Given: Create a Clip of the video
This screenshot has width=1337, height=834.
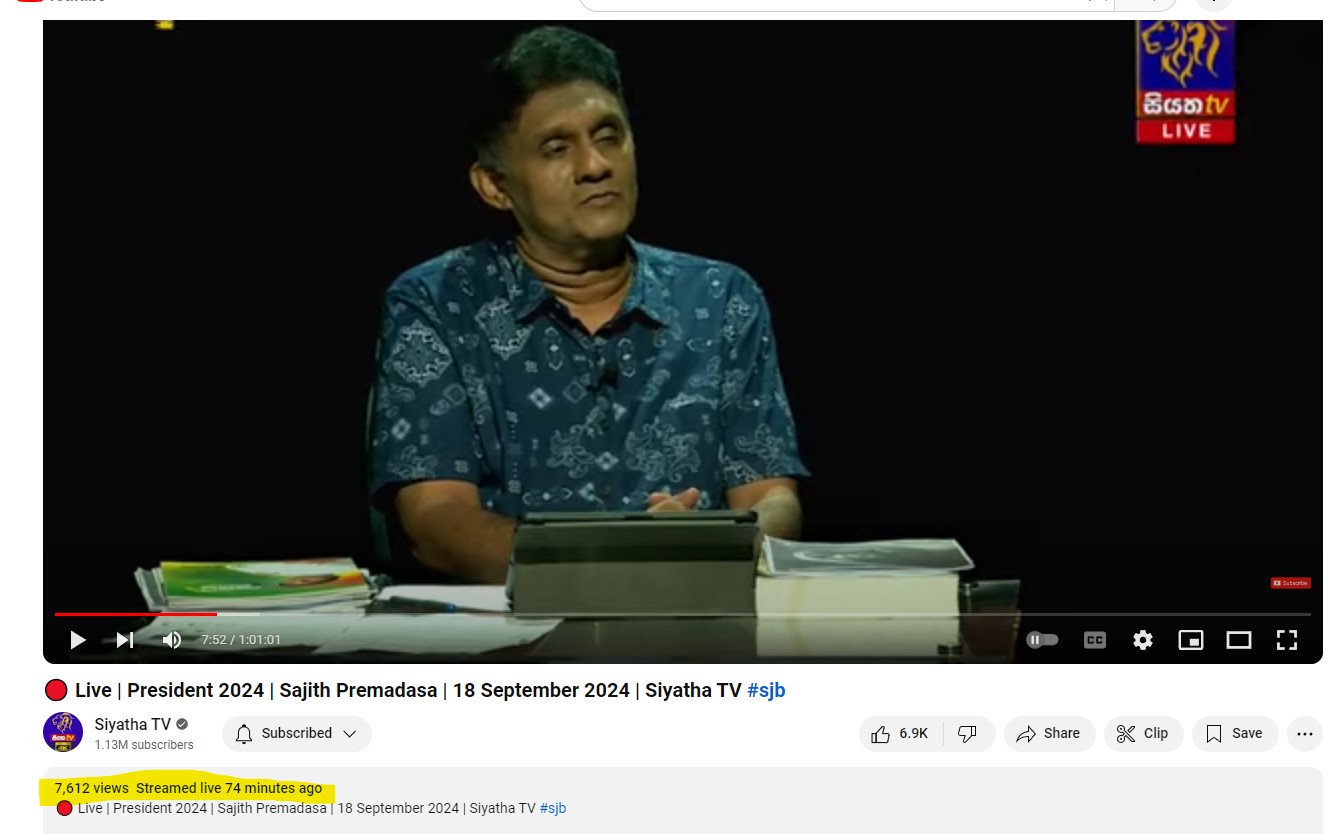Looking at the screenshot, I should point(1143,733).
